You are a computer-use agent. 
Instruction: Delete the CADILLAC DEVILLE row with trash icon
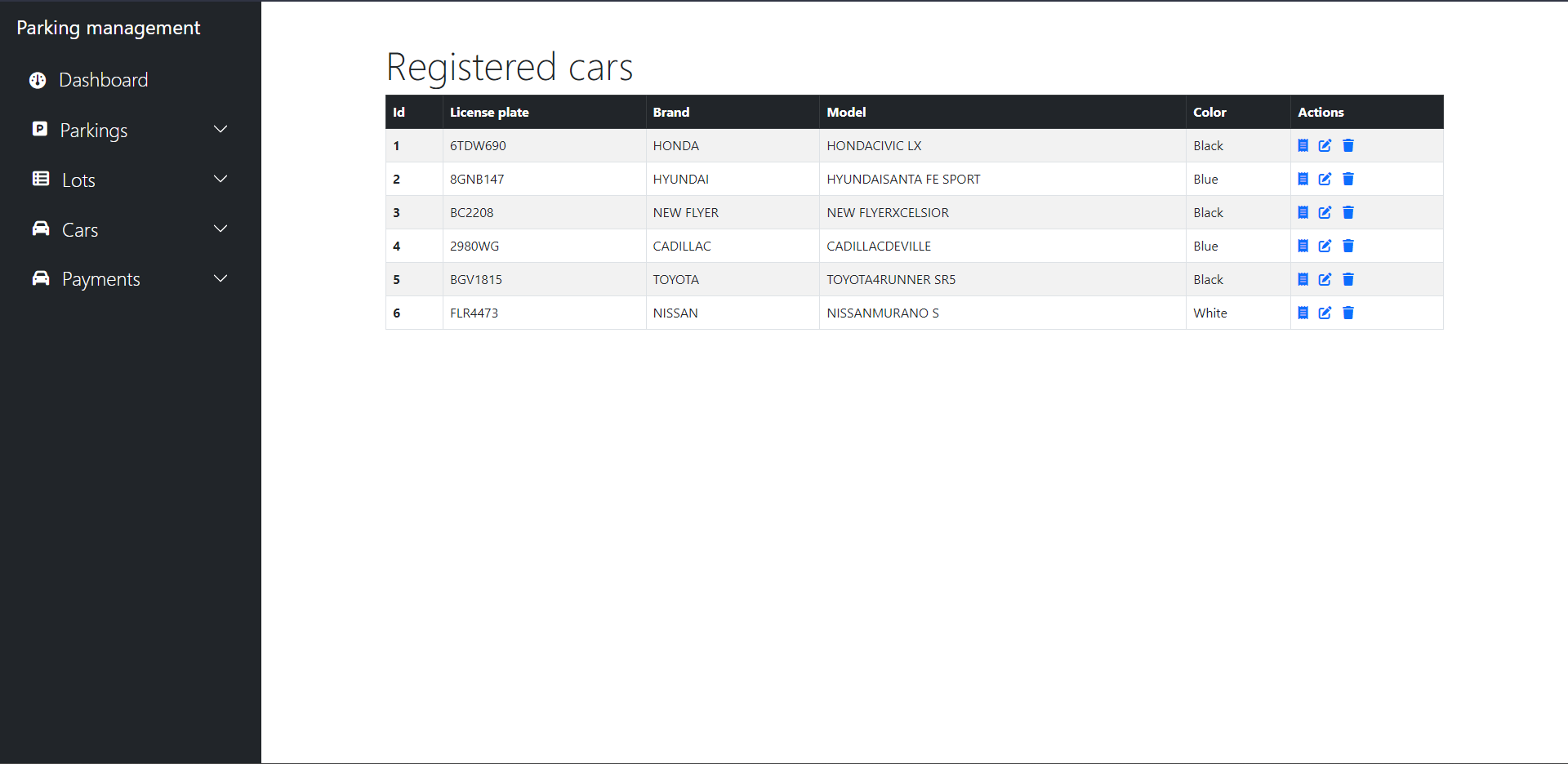[x=1348, y=246]
